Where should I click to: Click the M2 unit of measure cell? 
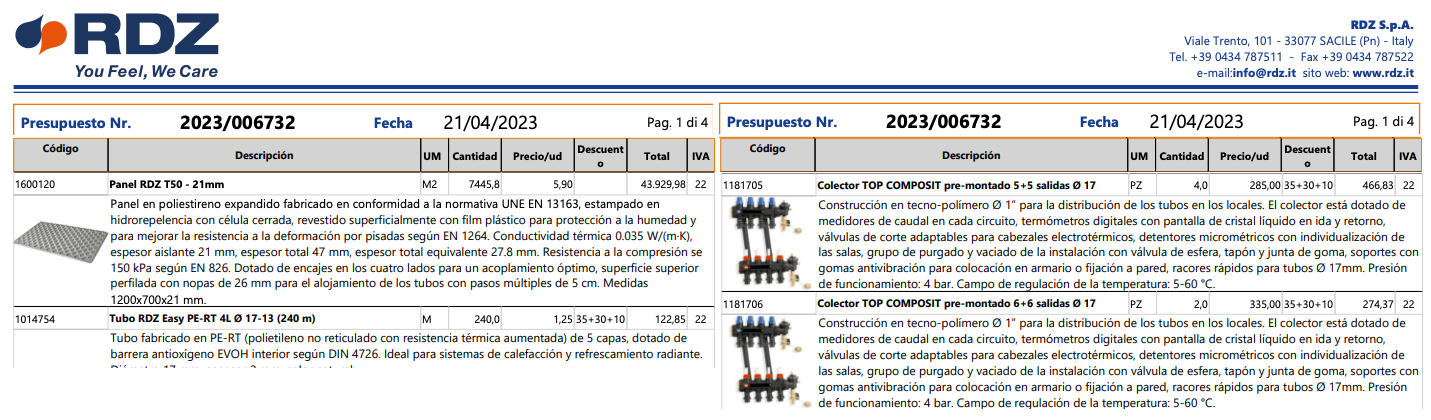pos(430,185)
